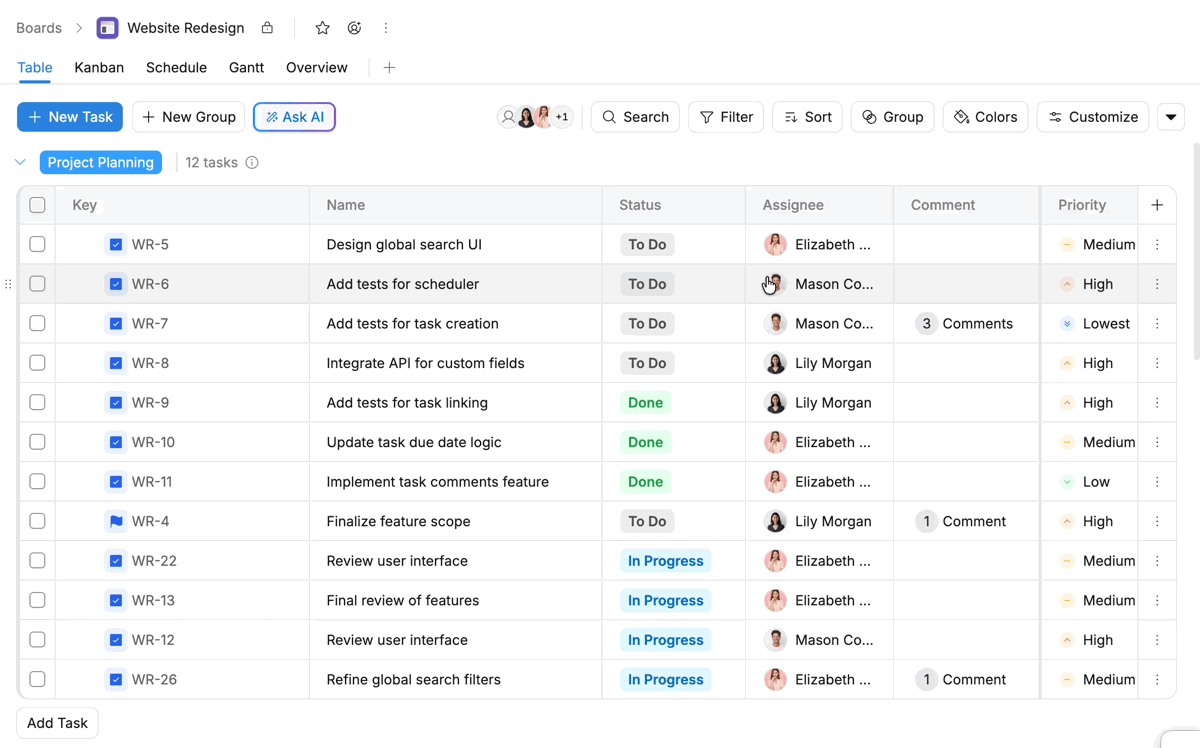Toggle the select-all header checkbox
The image size is (1200, 748).
pos(37,205)
